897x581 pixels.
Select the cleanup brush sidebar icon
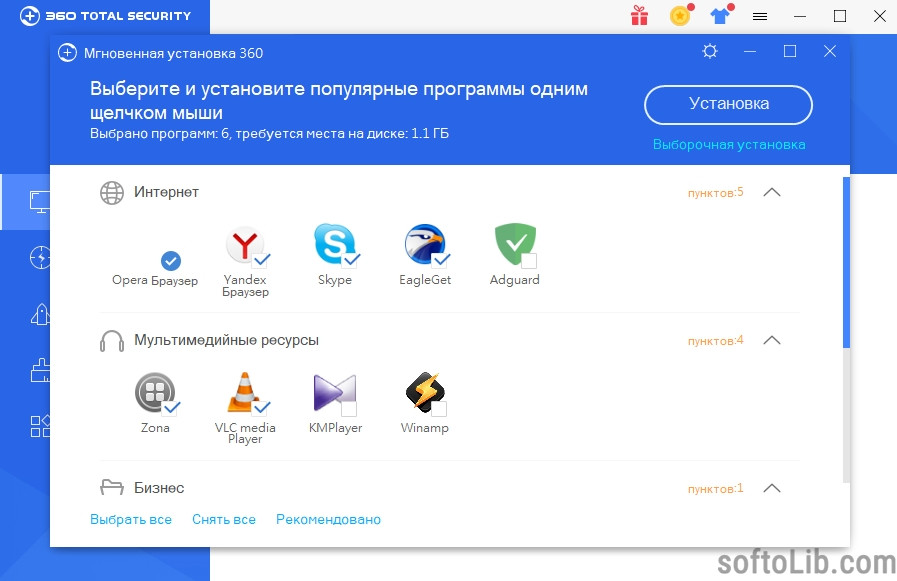(40, 370)
